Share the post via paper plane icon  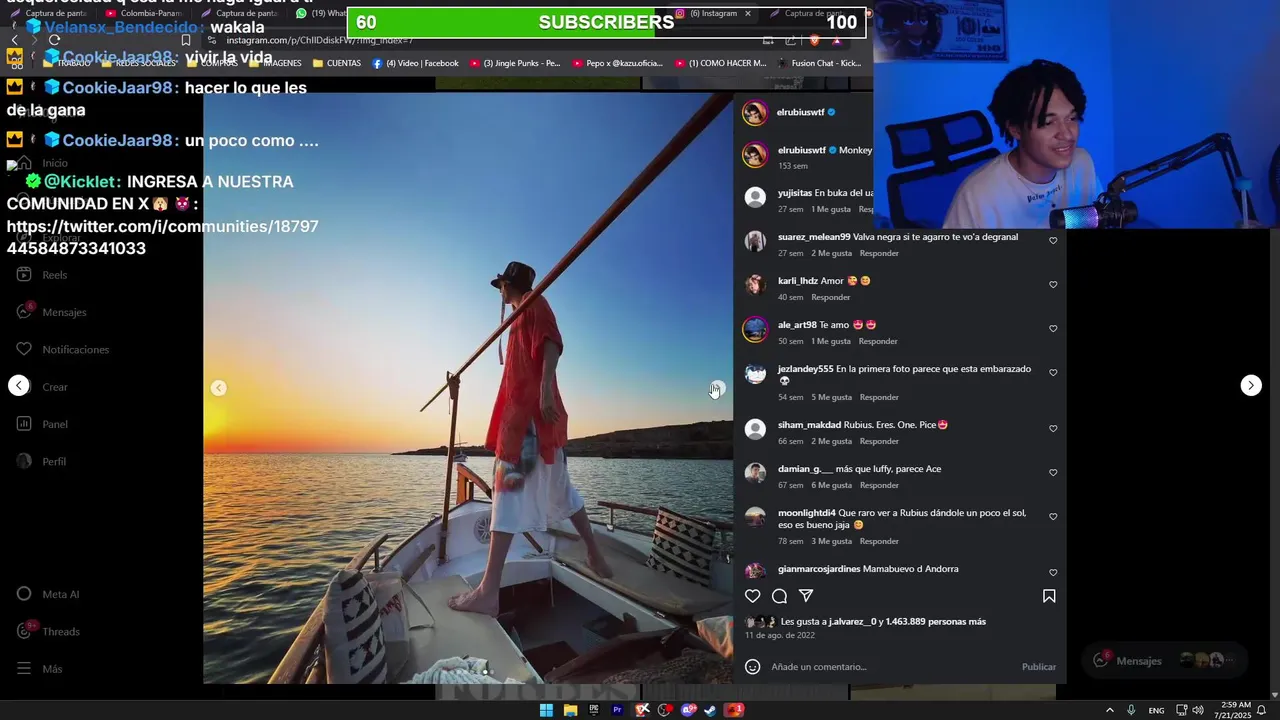(806, 596)
